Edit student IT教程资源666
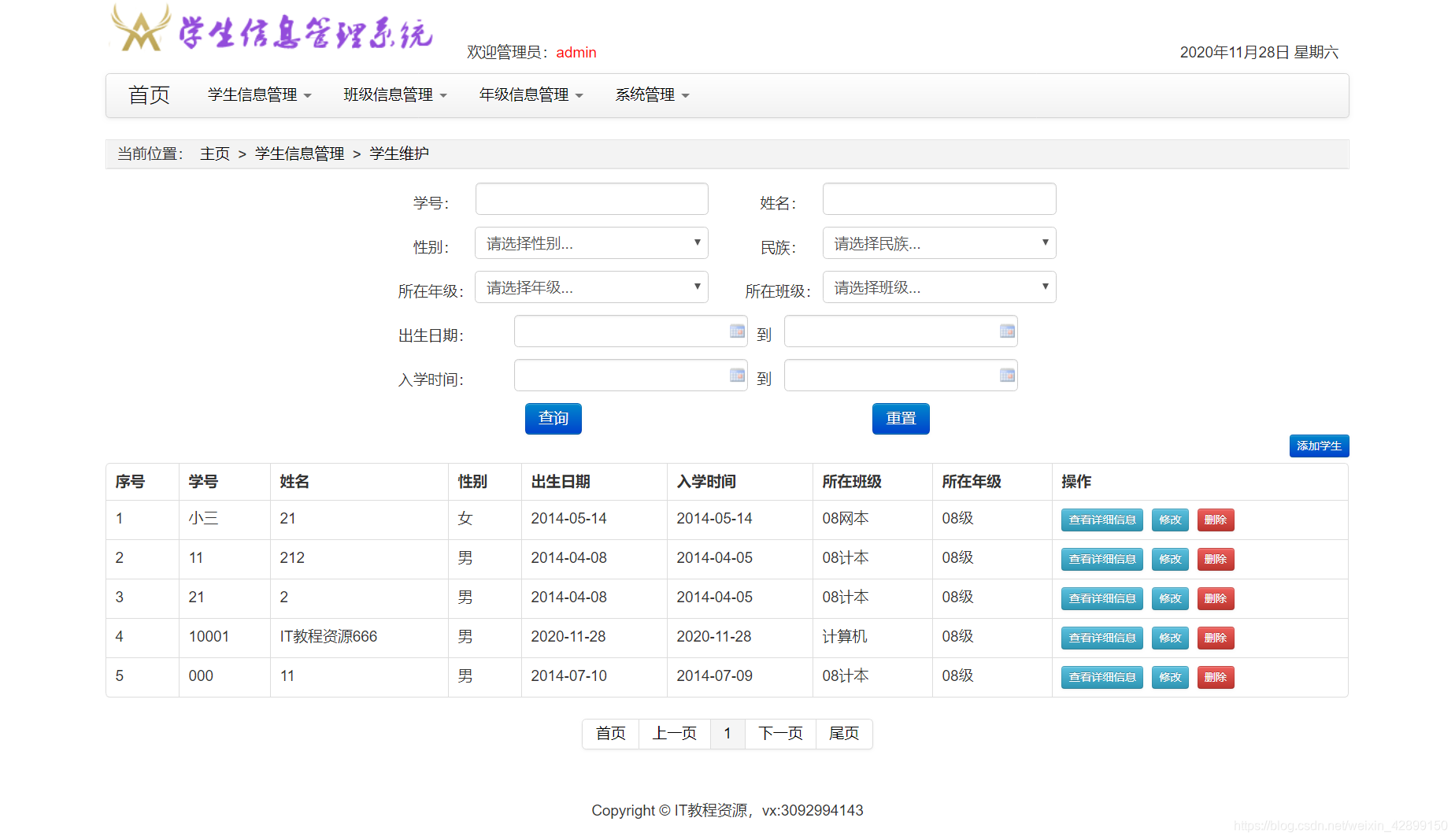Image resolution: width=1455 pixels, height=840 pixels. [x=1170, y=638]
